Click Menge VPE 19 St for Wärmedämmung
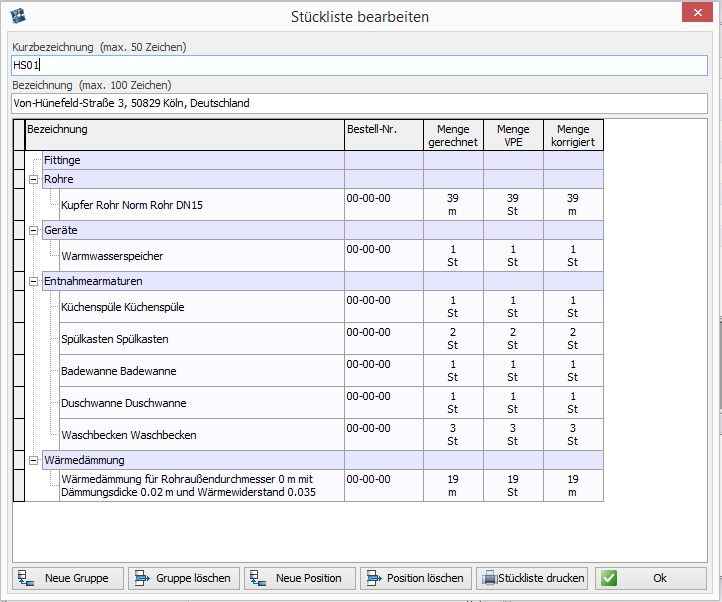The height and width of the screenshot is (602, 722). click(513, 485)
